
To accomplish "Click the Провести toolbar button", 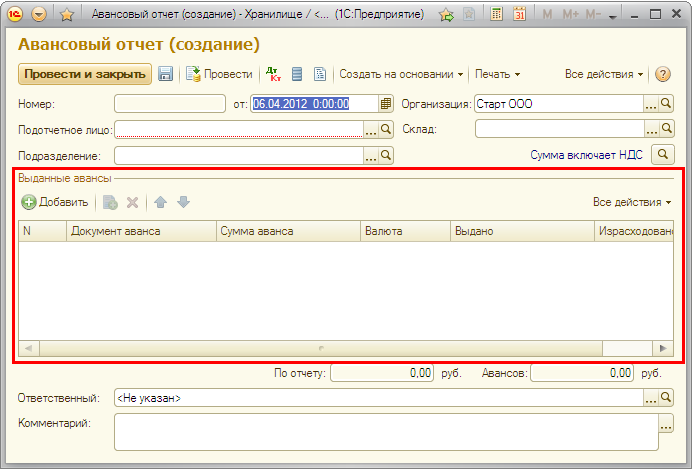I will [x=219, y=74].
